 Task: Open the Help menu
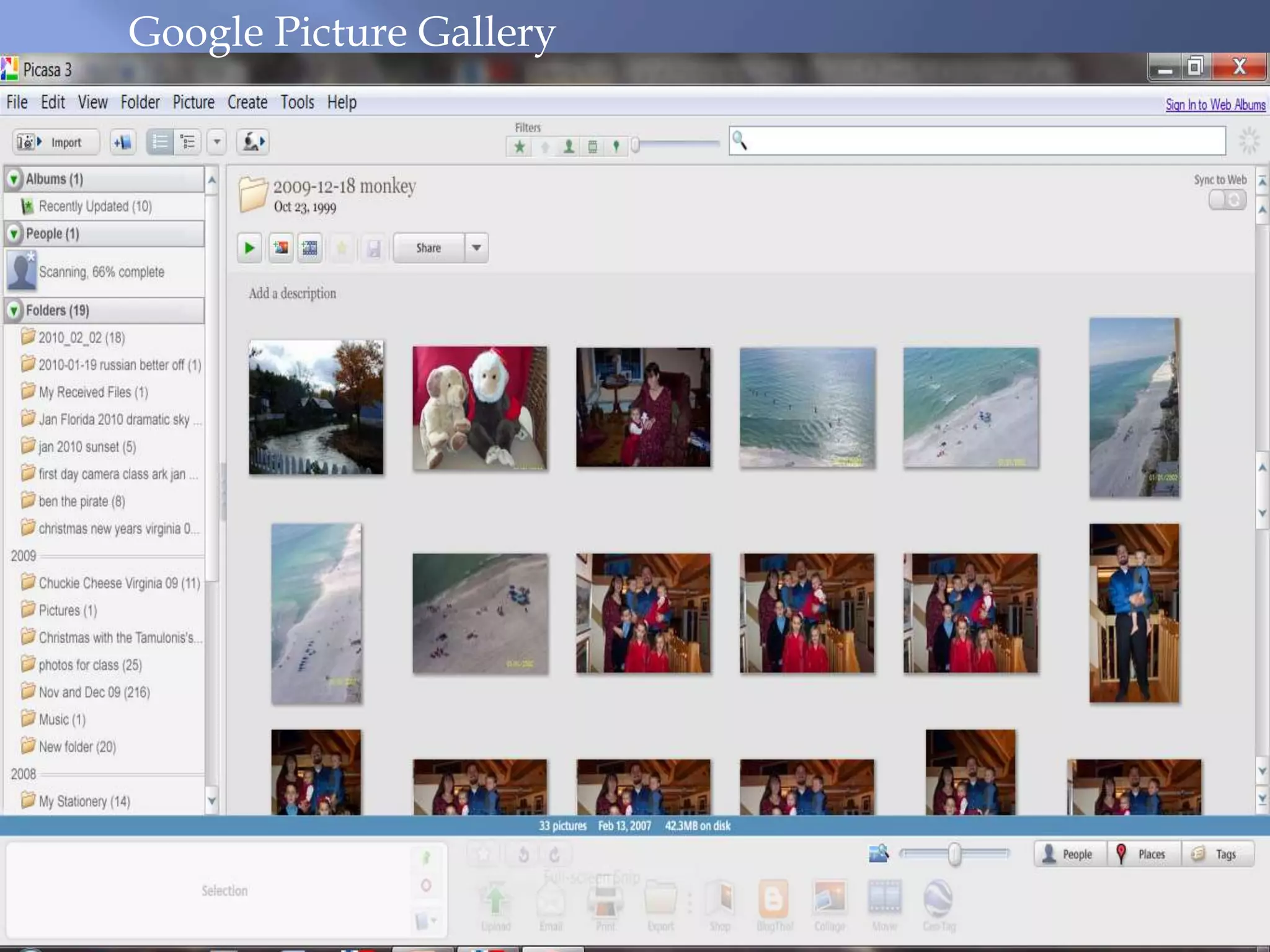pos(342,102)
